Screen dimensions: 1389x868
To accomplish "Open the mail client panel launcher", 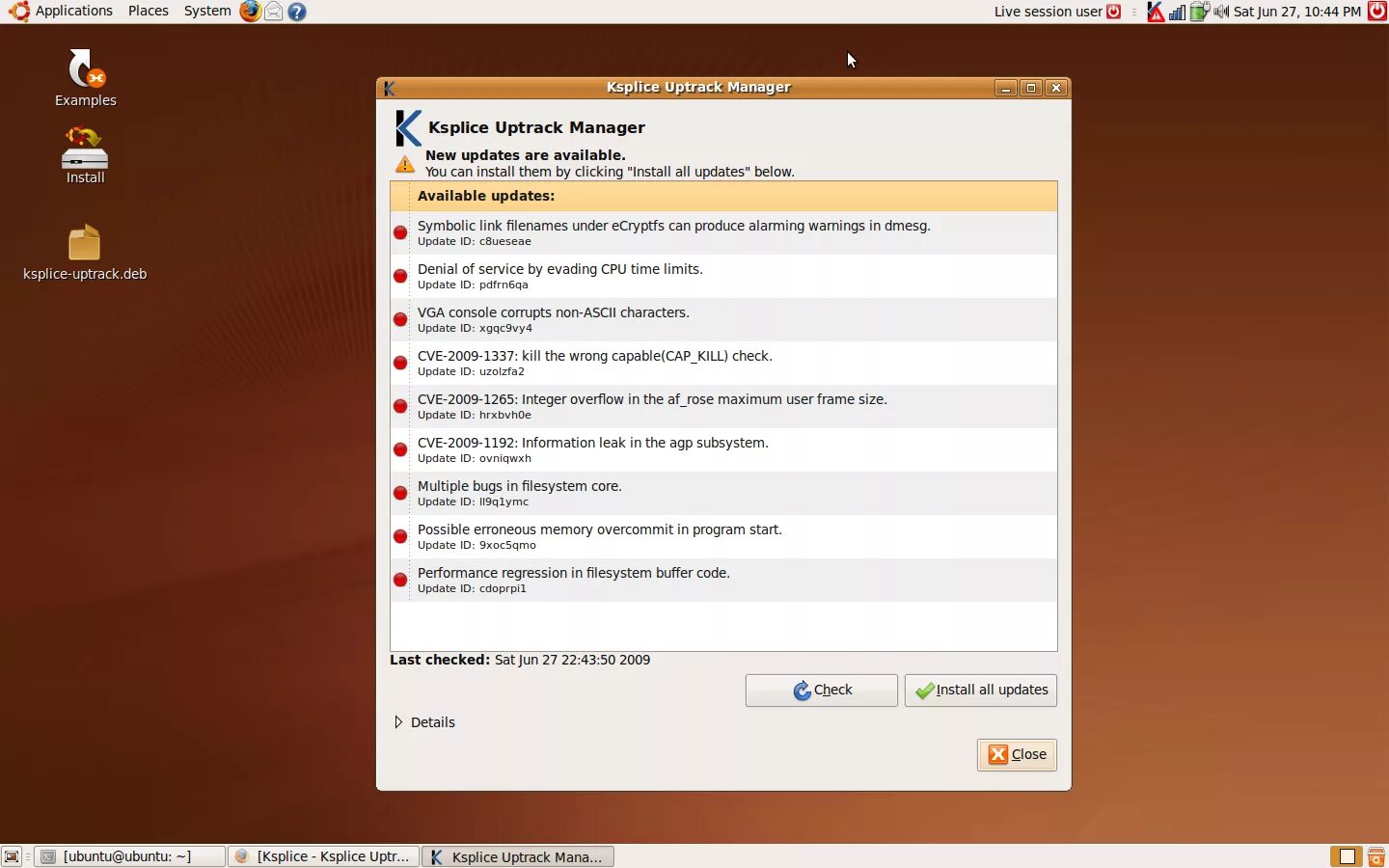I will pyautogui.click(x=274, y=12).
